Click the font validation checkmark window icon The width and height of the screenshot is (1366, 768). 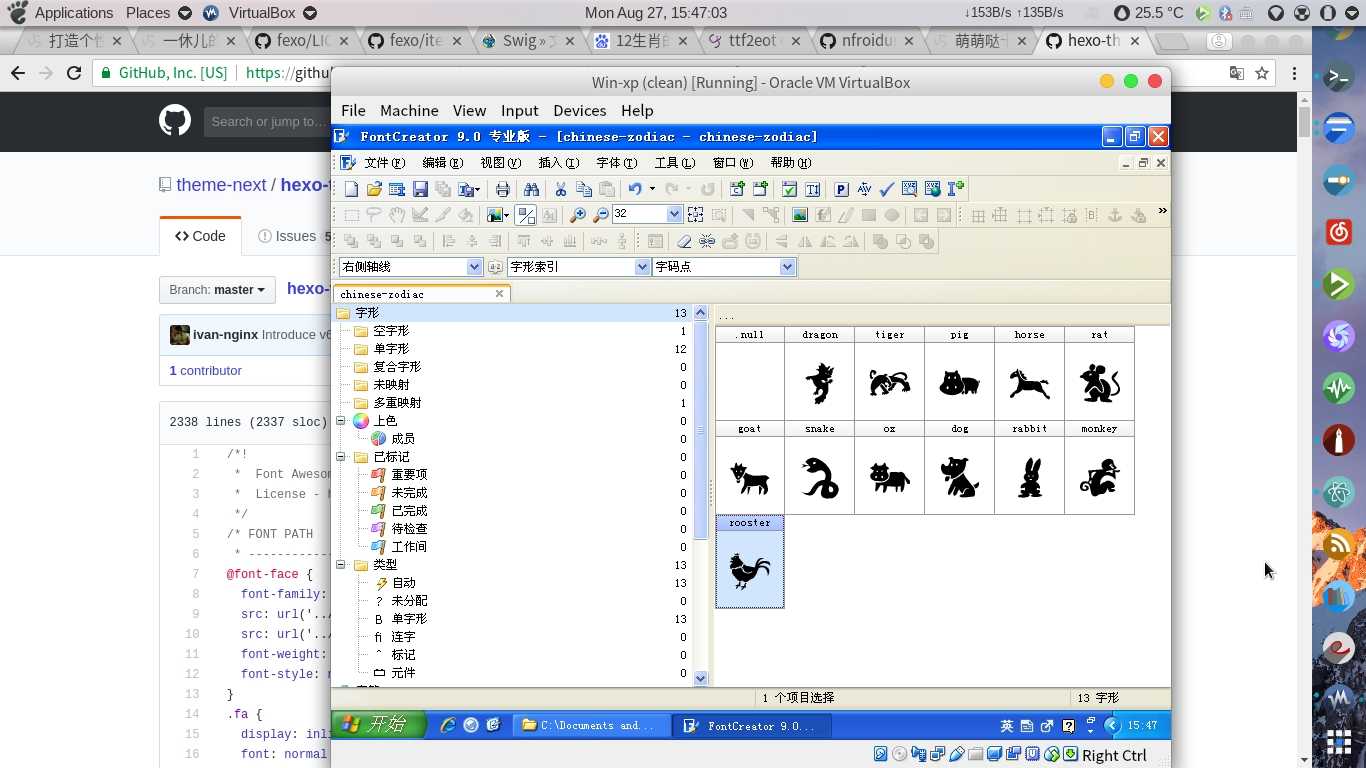(x=789, y=189)
